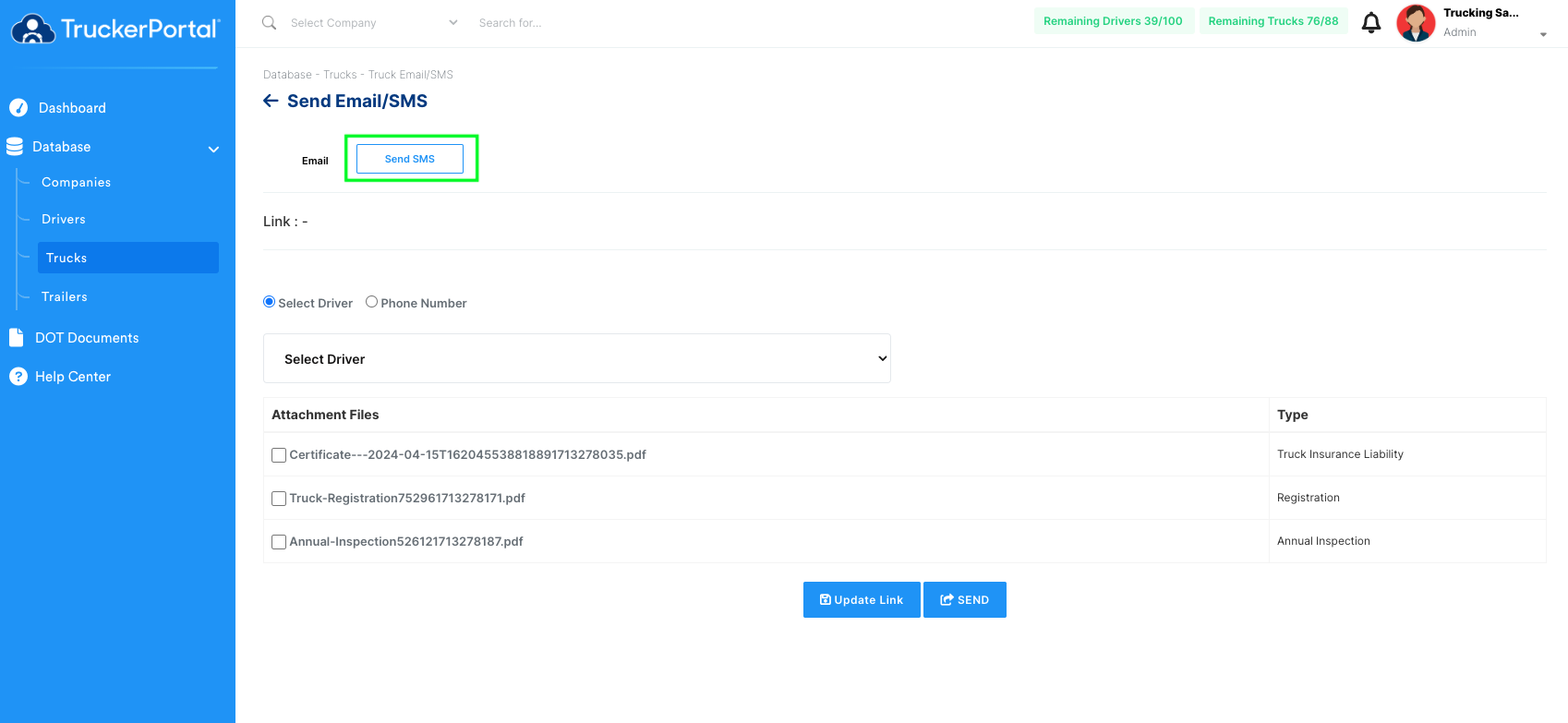Click the Trucks breadcrumb link

[x=340, y=75]
